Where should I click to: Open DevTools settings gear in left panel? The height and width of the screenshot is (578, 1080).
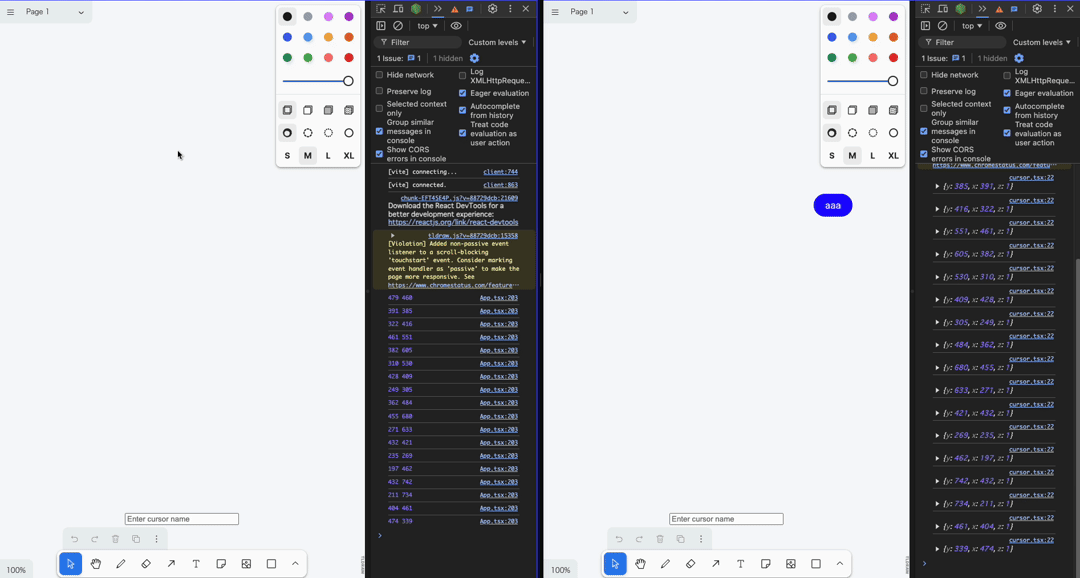(492, 9)
